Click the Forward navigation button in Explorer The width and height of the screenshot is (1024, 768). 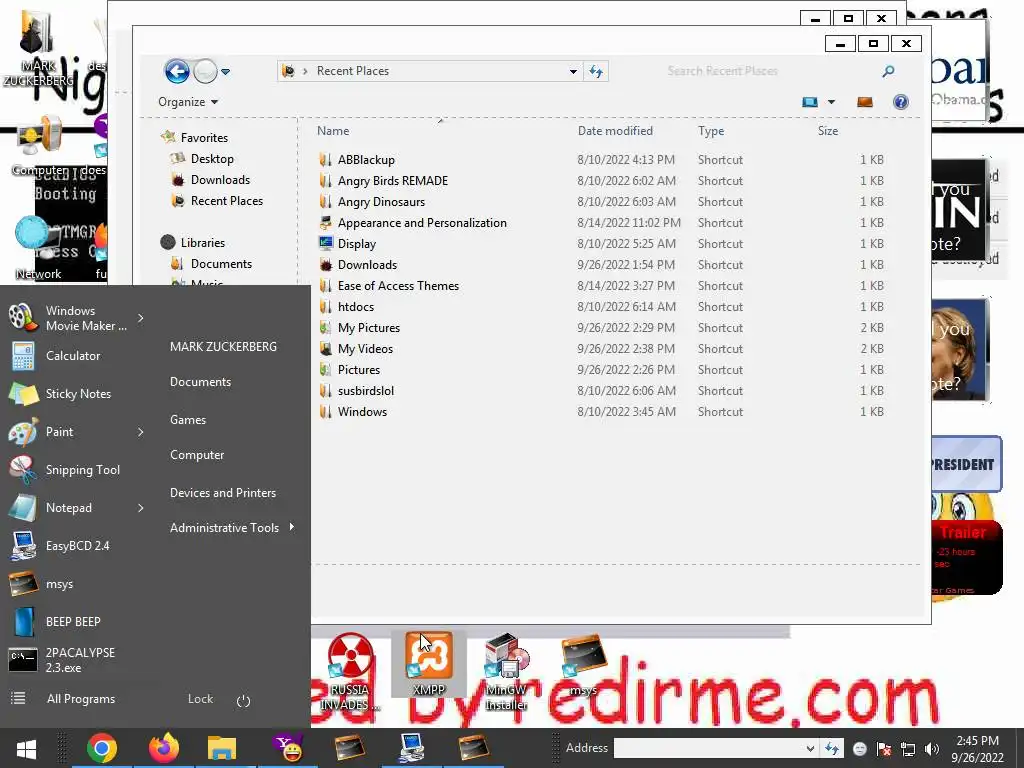tap(205, 71)
